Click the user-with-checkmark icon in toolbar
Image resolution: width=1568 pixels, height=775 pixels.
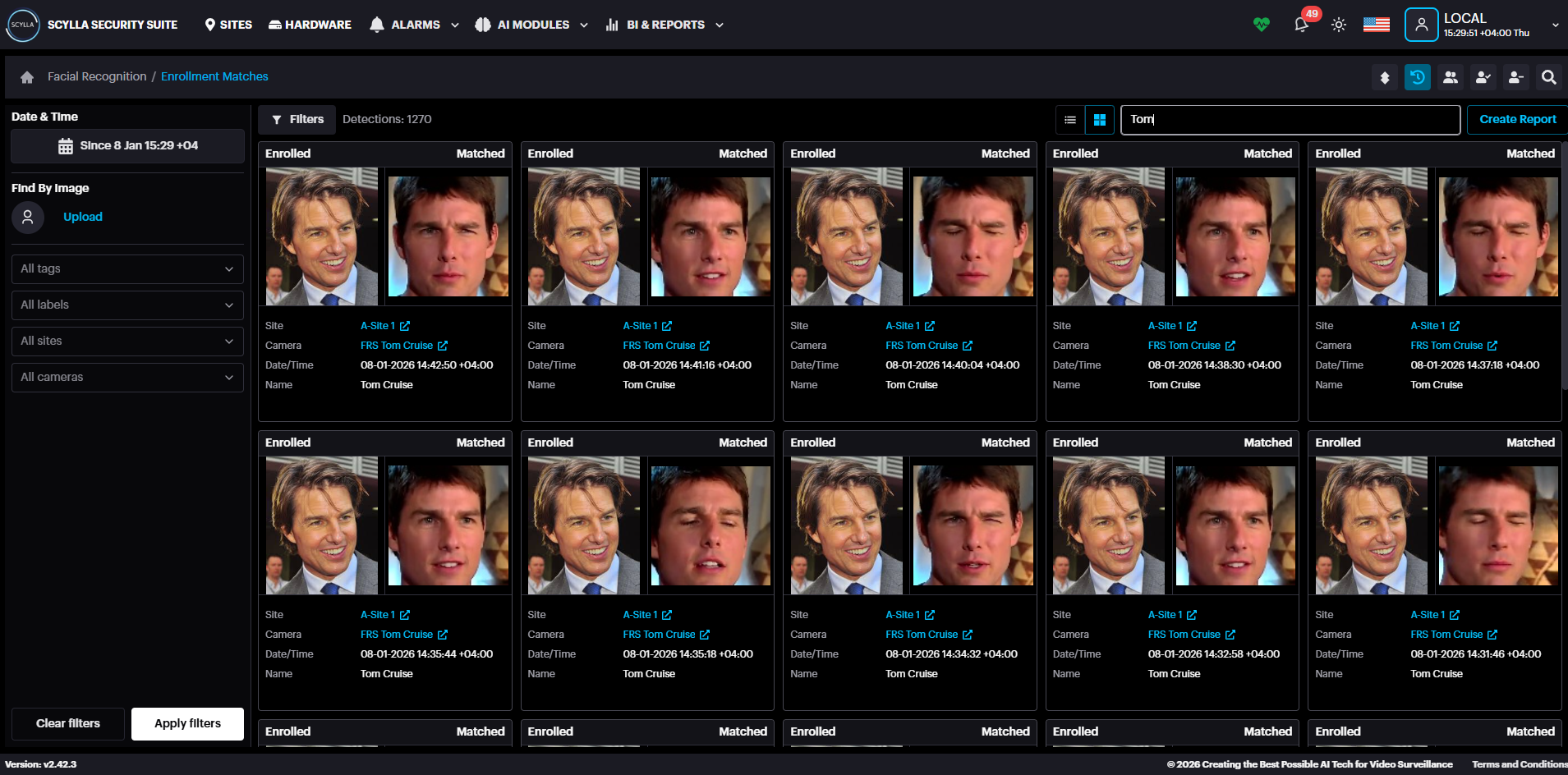[1483, 77]
